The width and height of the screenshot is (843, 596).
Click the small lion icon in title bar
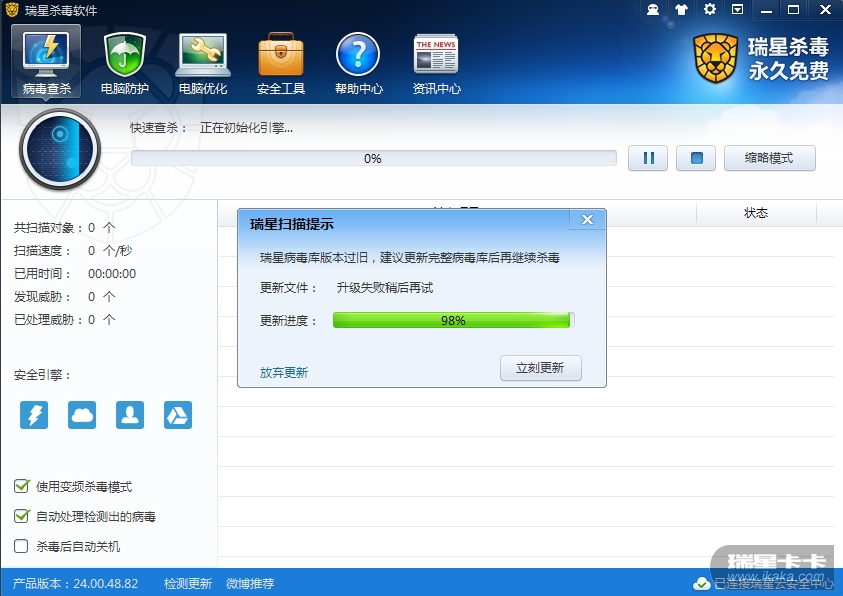tap(12, 10)
